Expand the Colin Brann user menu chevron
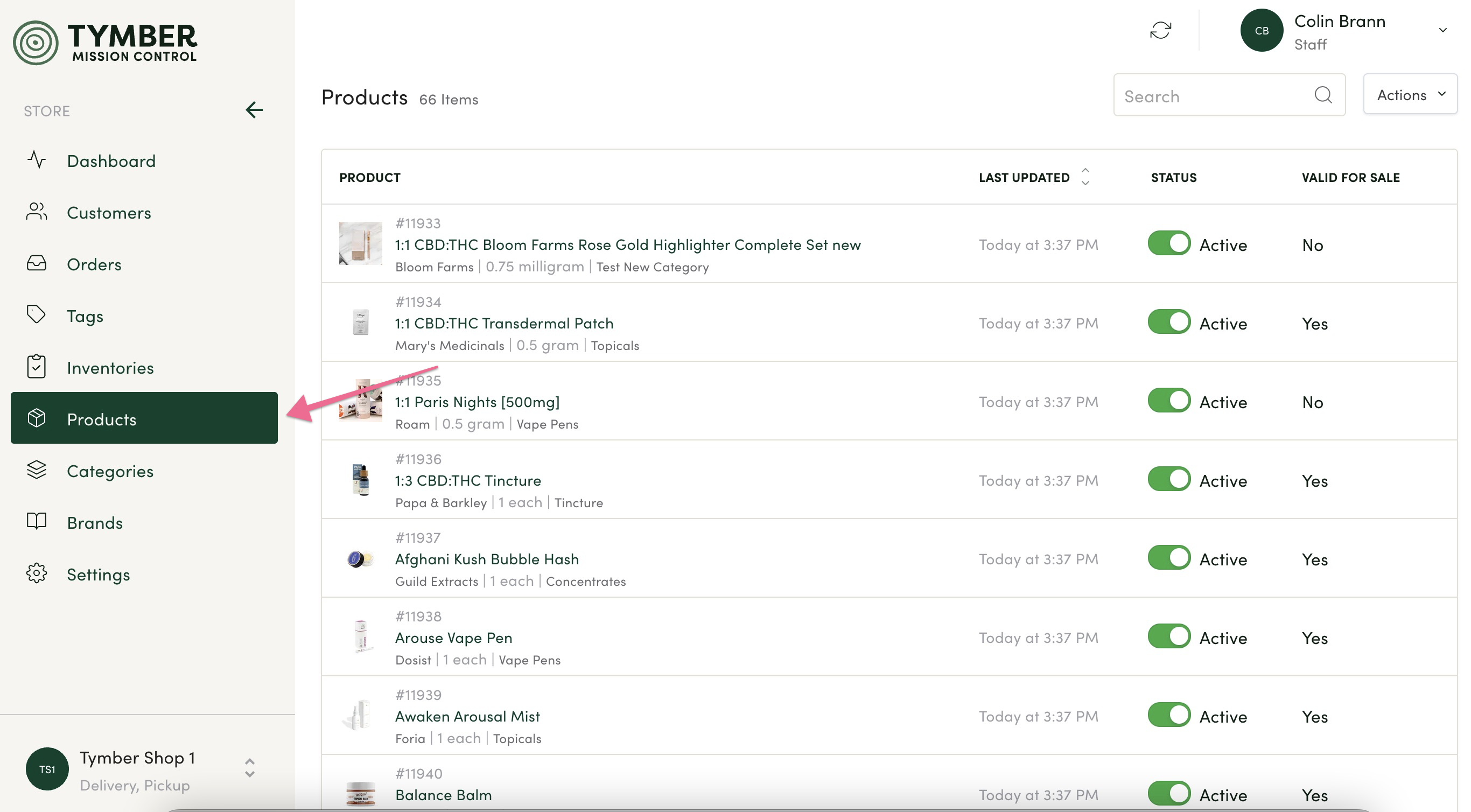Viewport: 1471px width, 812px height. click(x=1442, y=30)
